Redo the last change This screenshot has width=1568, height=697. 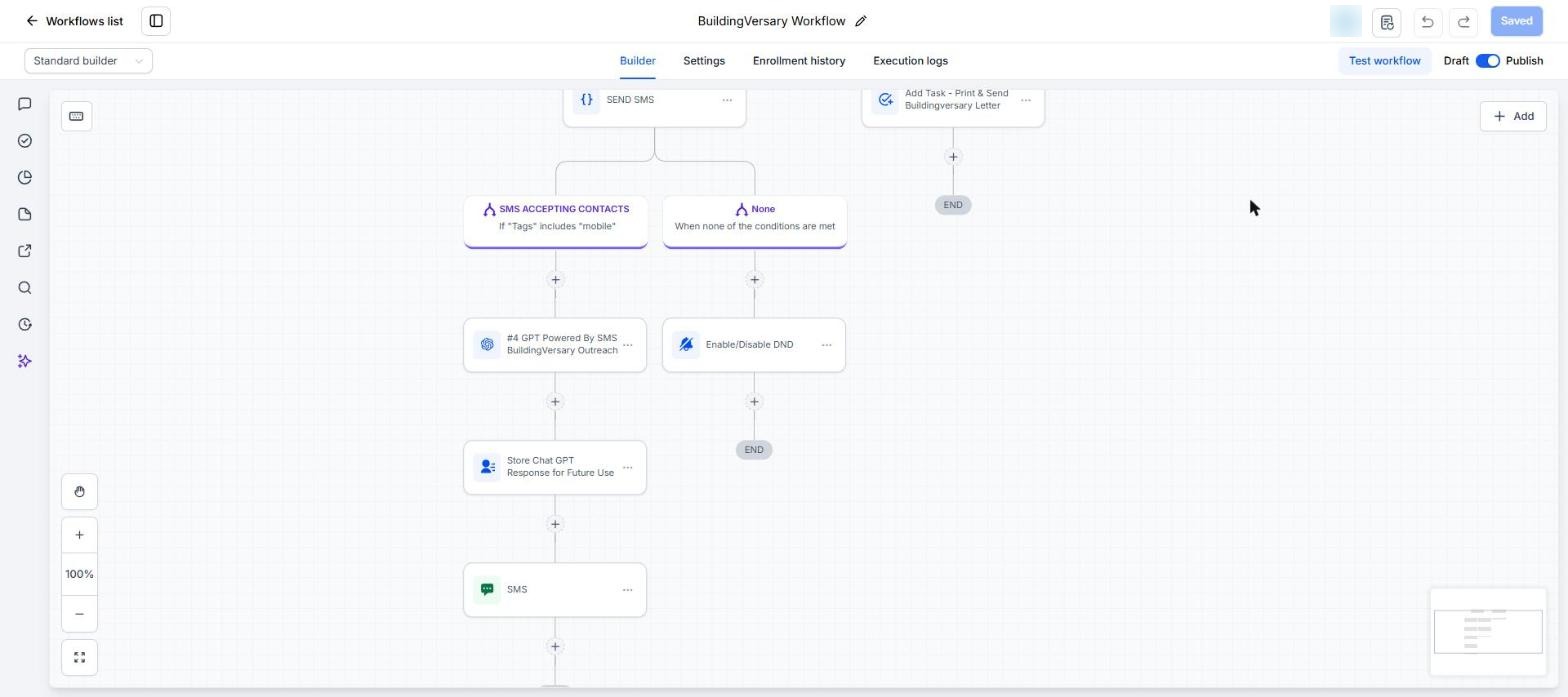click(x=1464, y=21)
